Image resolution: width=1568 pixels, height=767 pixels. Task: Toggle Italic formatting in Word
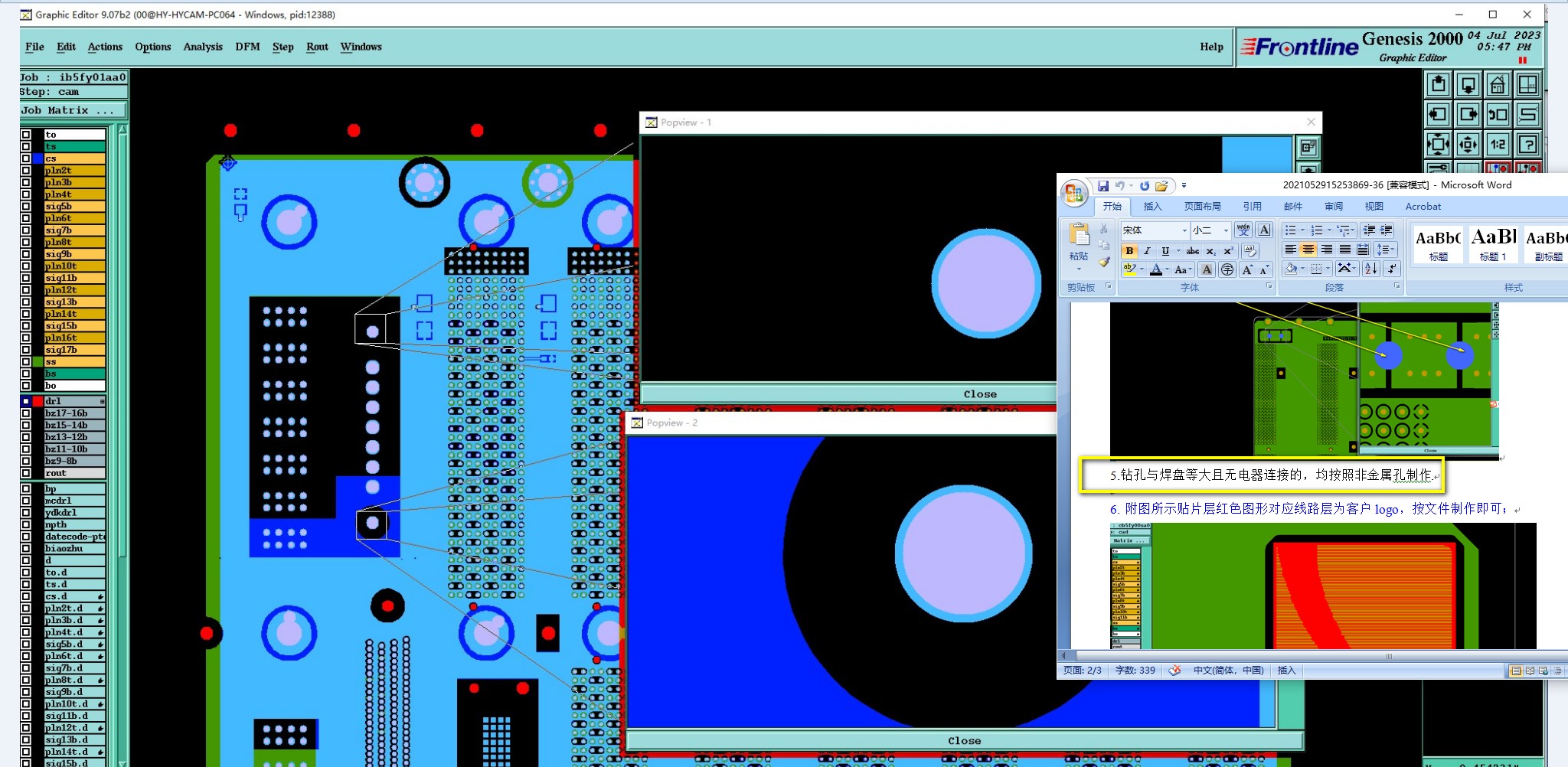[x=1147, y=251]
